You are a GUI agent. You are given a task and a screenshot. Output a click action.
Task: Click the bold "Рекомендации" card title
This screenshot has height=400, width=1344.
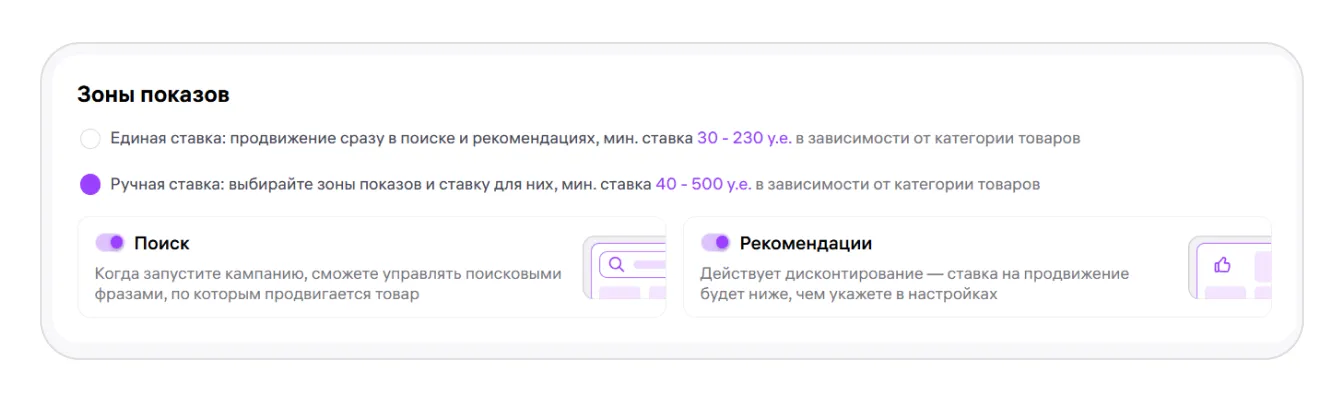click(805, 243)
